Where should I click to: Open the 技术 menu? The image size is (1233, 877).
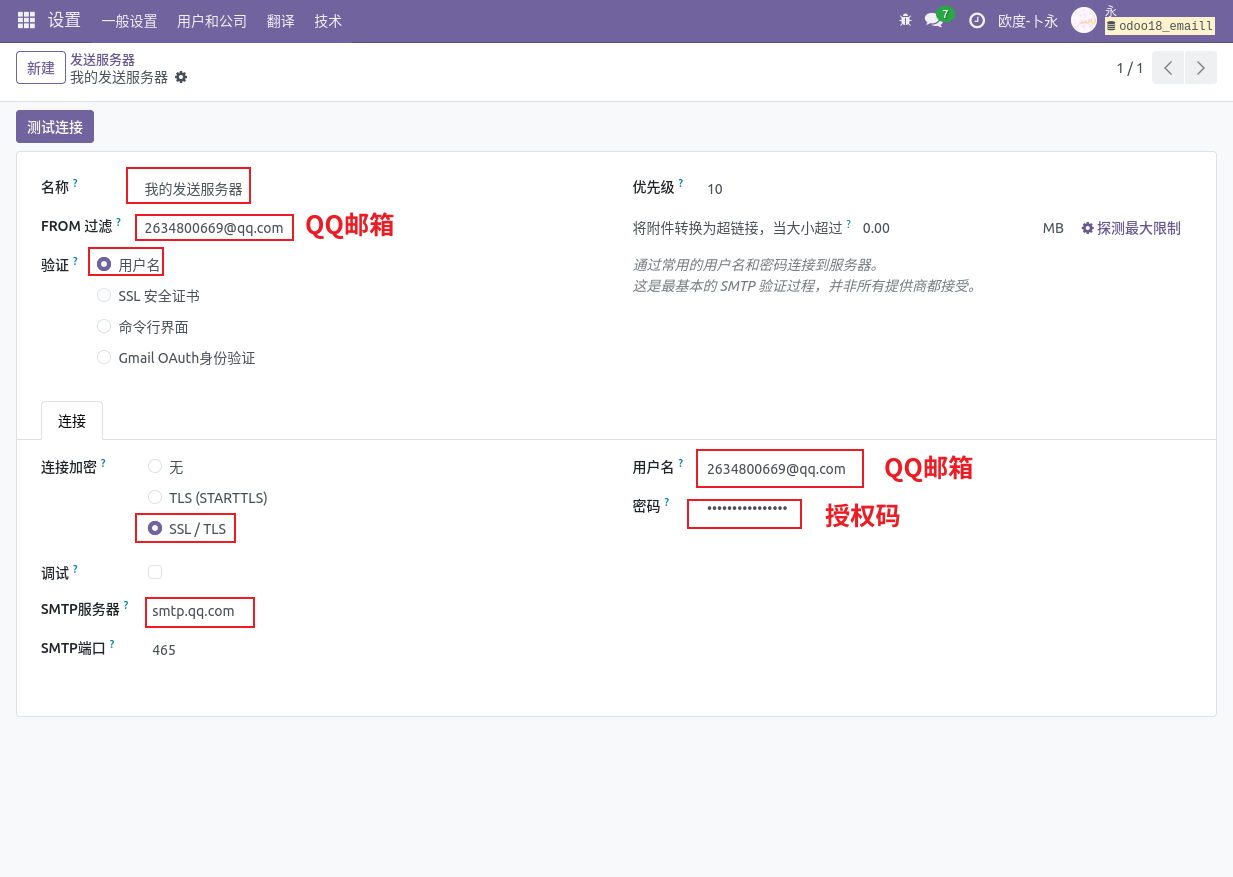[x=328, y=21]
